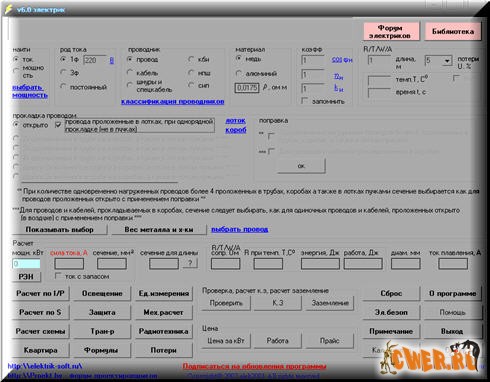Click the 'Сброс' reset button
The height and width of the screenshot is (382, 490).
391,293
